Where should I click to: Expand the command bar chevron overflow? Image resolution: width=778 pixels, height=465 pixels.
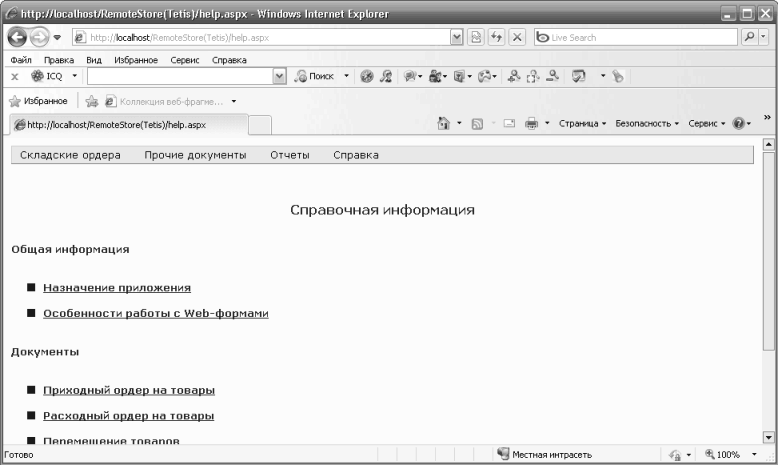coord(767,117)
